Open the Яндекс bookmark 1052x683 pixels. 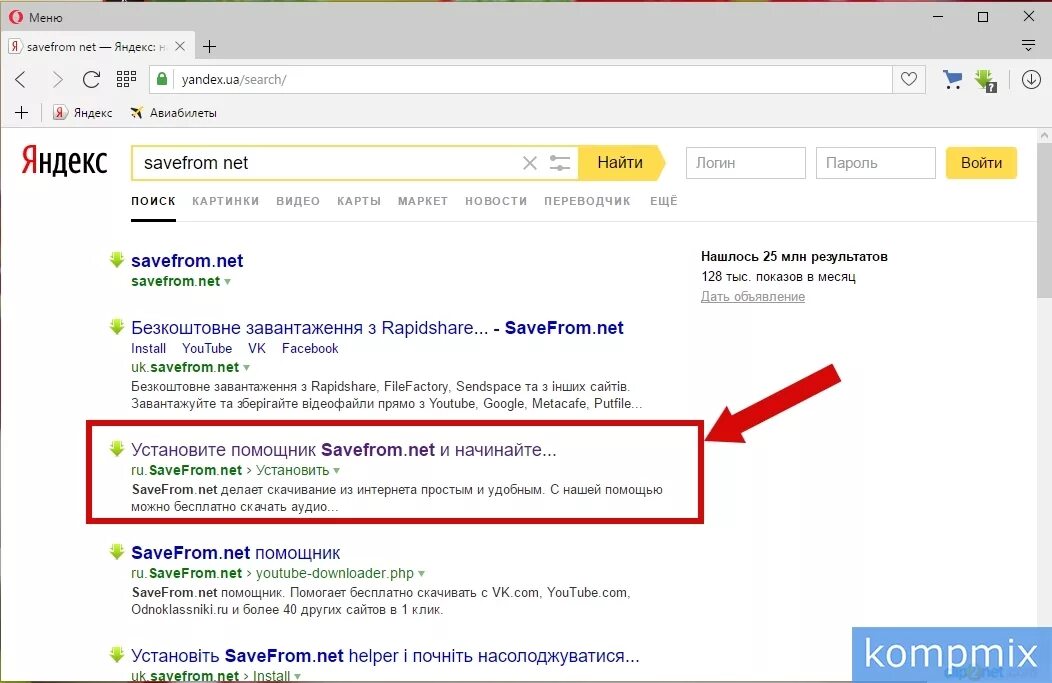coord(83,113)
